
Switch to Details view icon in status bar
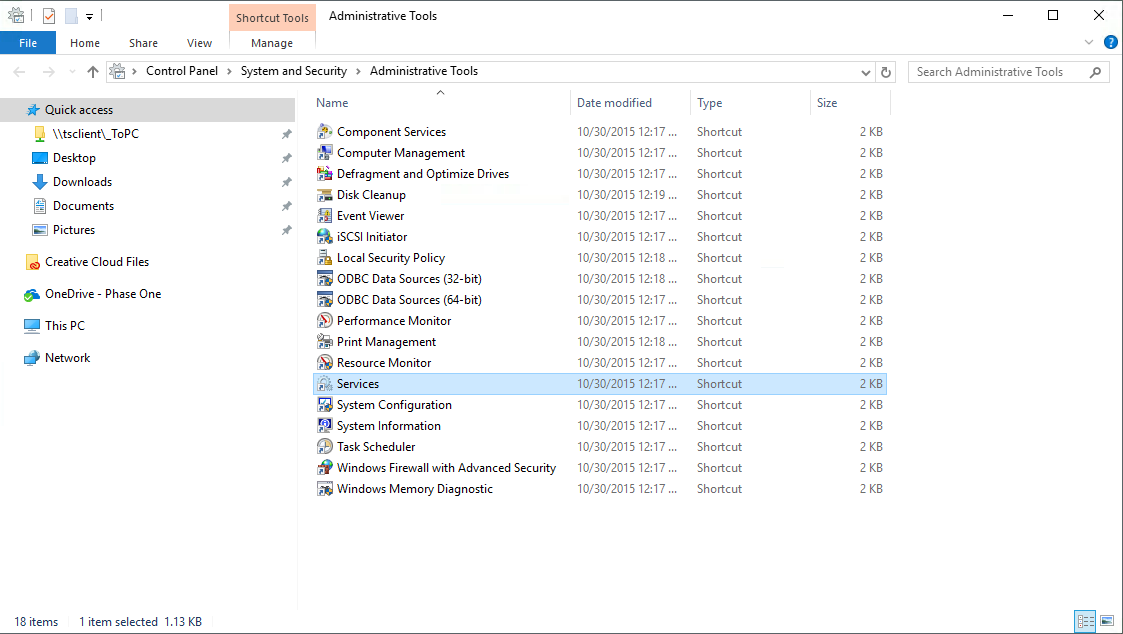[1085, 620]
